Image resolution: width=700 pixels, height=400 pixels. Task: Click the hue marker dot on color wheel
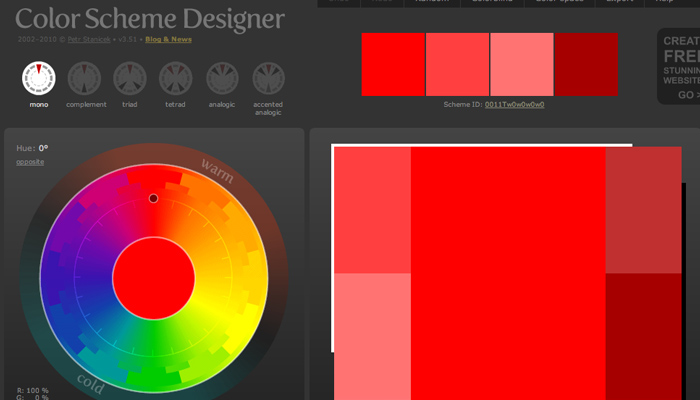[153, 199]
